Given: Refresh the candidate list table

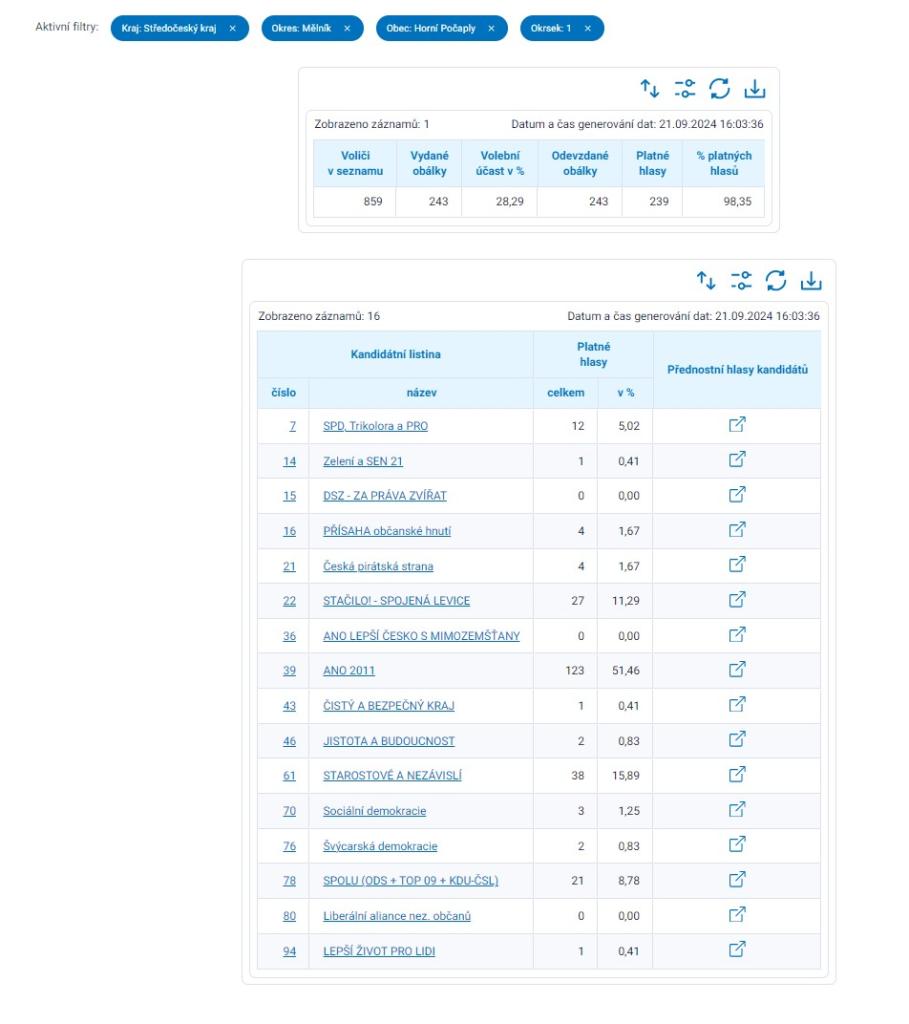Looking at the screenshot, I should pos(776,281).
